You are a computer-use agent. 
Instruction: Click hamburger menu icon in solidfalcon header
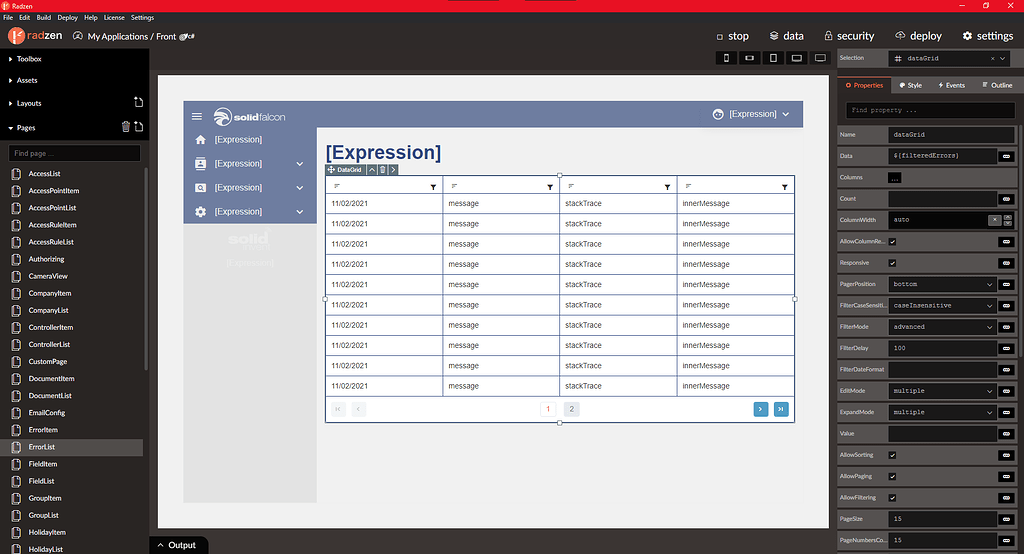(197, 116)
